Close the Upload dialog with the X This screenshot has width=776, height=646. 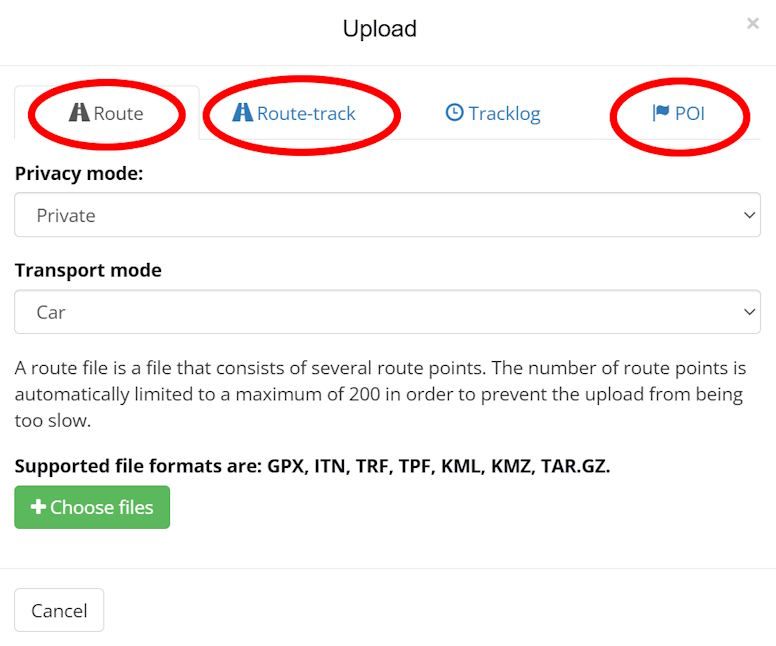click(753, 23)
